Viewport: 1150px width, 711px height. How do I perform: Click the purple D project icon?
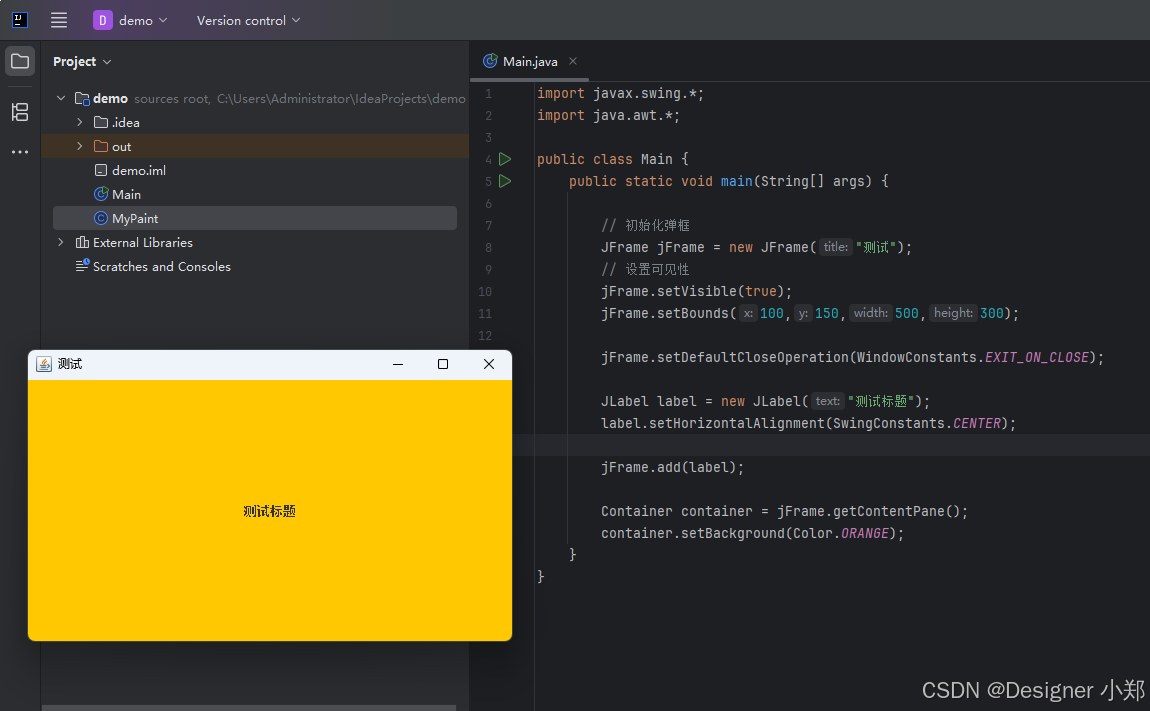click(102, 21)
